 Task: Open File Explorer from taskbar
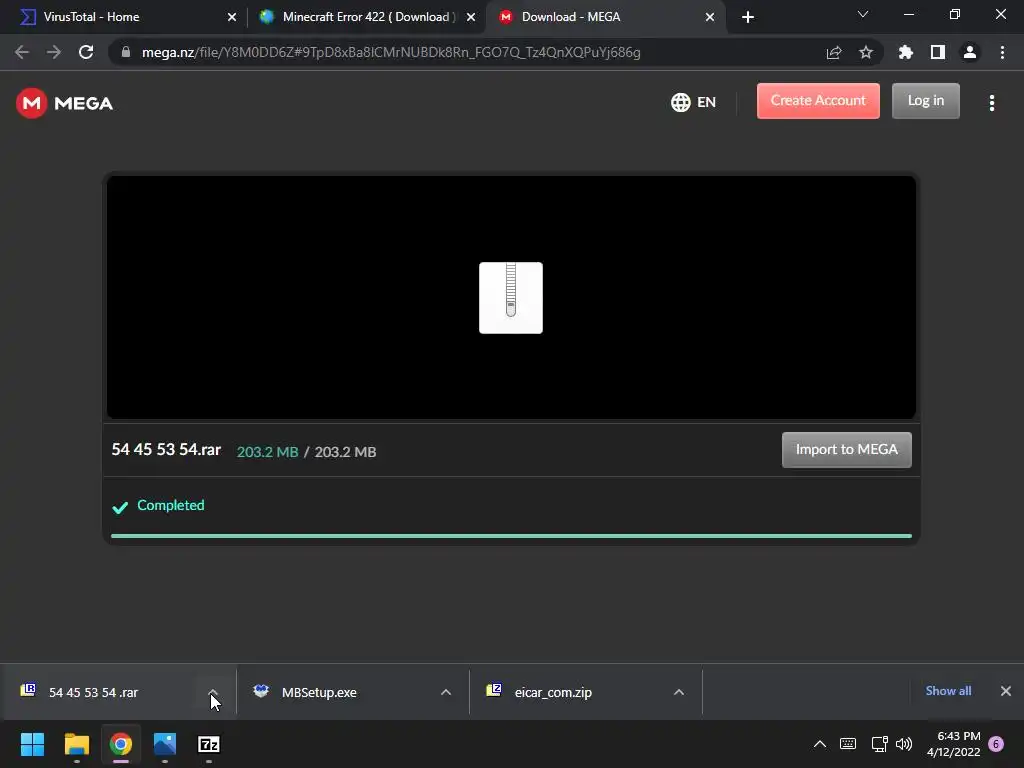(x=76, y=744)
